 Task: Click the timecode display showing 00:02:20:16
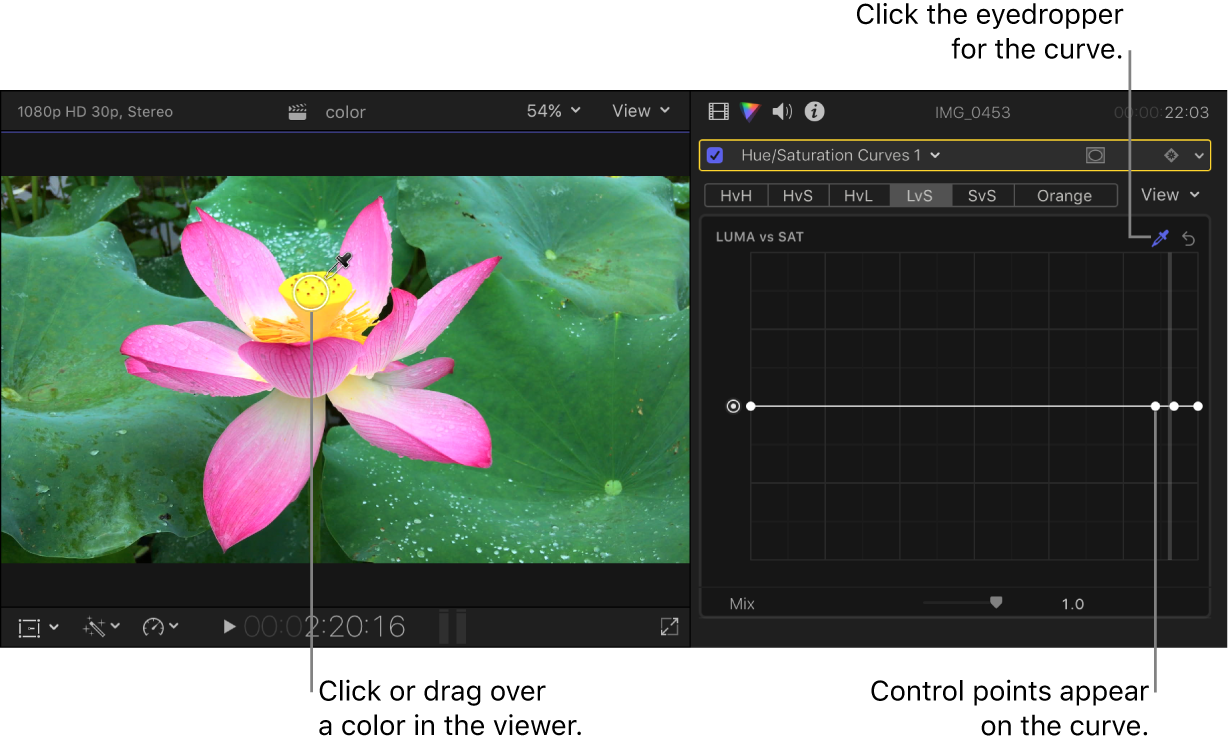coord(322,627)
